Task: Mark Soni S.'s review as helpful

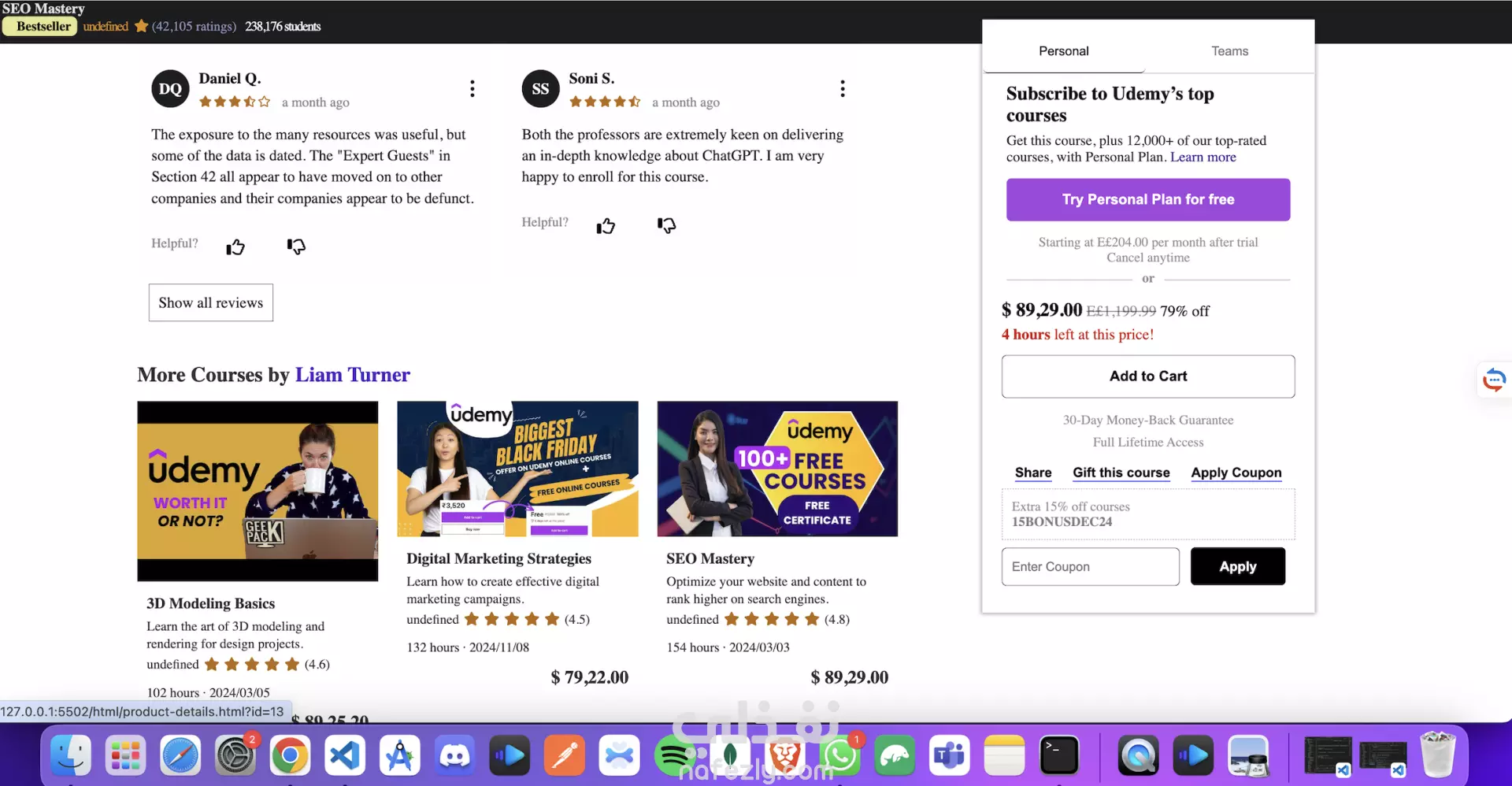Action: point(606,227)
